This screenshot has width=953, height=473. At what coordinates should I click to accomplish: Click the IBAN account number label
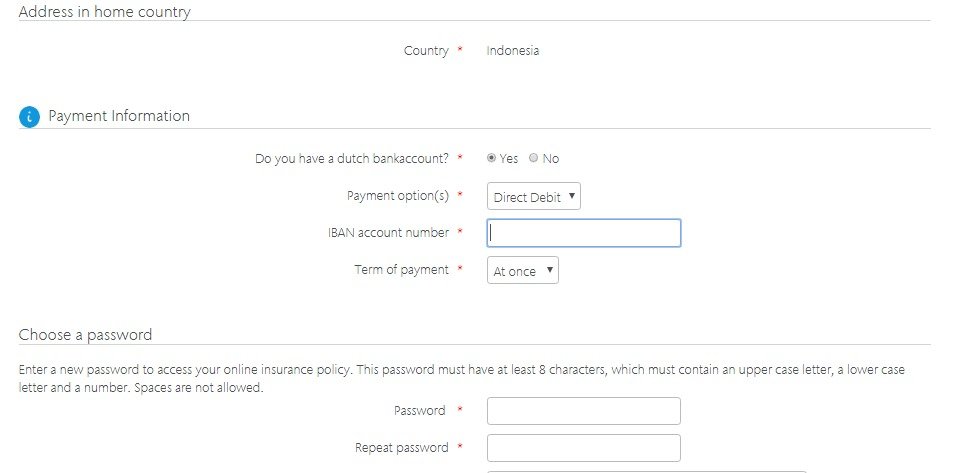pyautogui.click(x=388, y=233)
